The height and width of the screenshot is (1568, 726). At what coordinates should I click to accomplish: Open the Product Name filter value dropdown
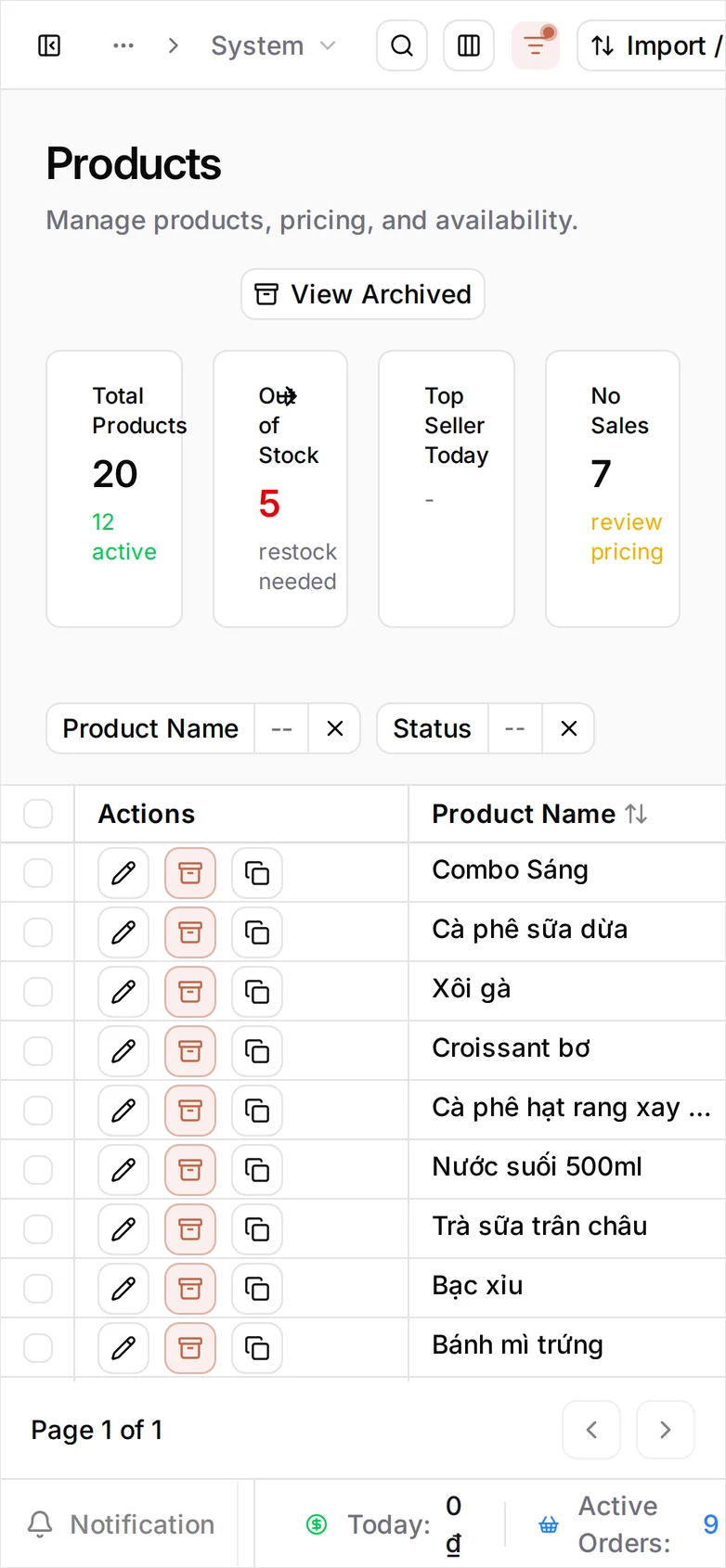point(281,728)
